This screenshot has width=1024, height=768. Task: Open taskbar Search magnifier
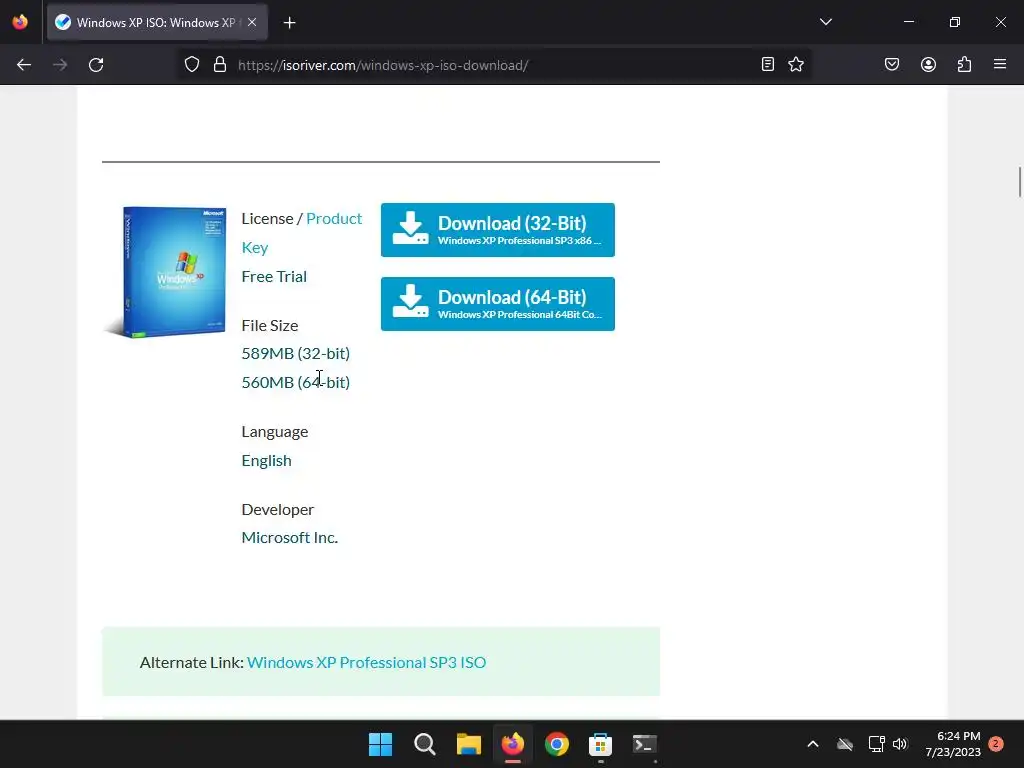pos(424,744)
